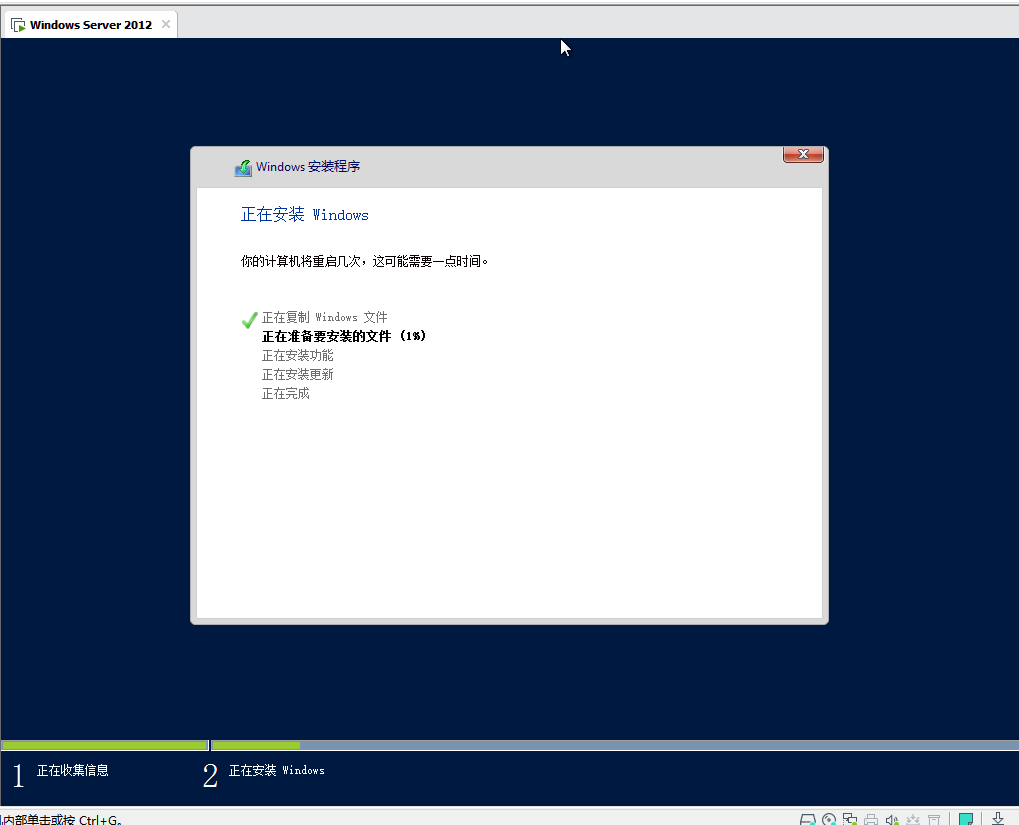Image resolution: width=1019 pixels, height=825 pixels.
Task: Click the 正在安装功能 step text
Action: click(x=297, y=356)
